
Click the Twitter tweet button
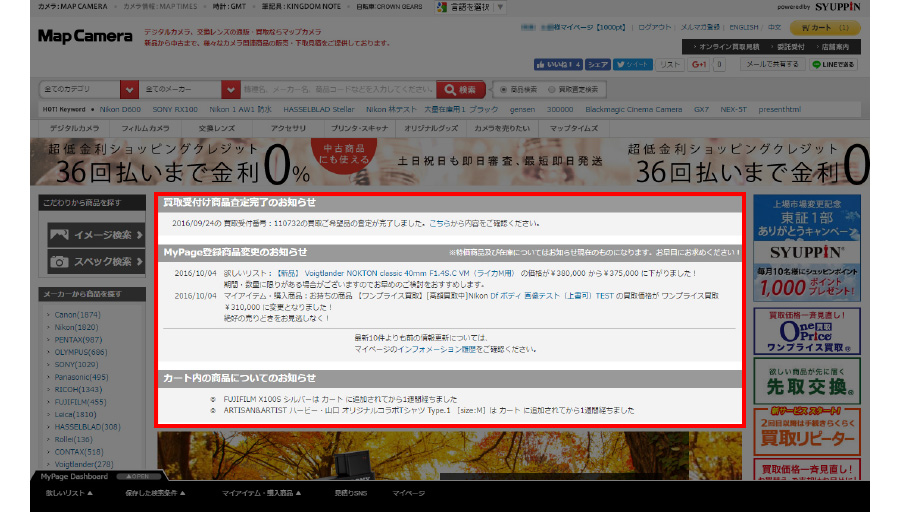click(633, 64)
